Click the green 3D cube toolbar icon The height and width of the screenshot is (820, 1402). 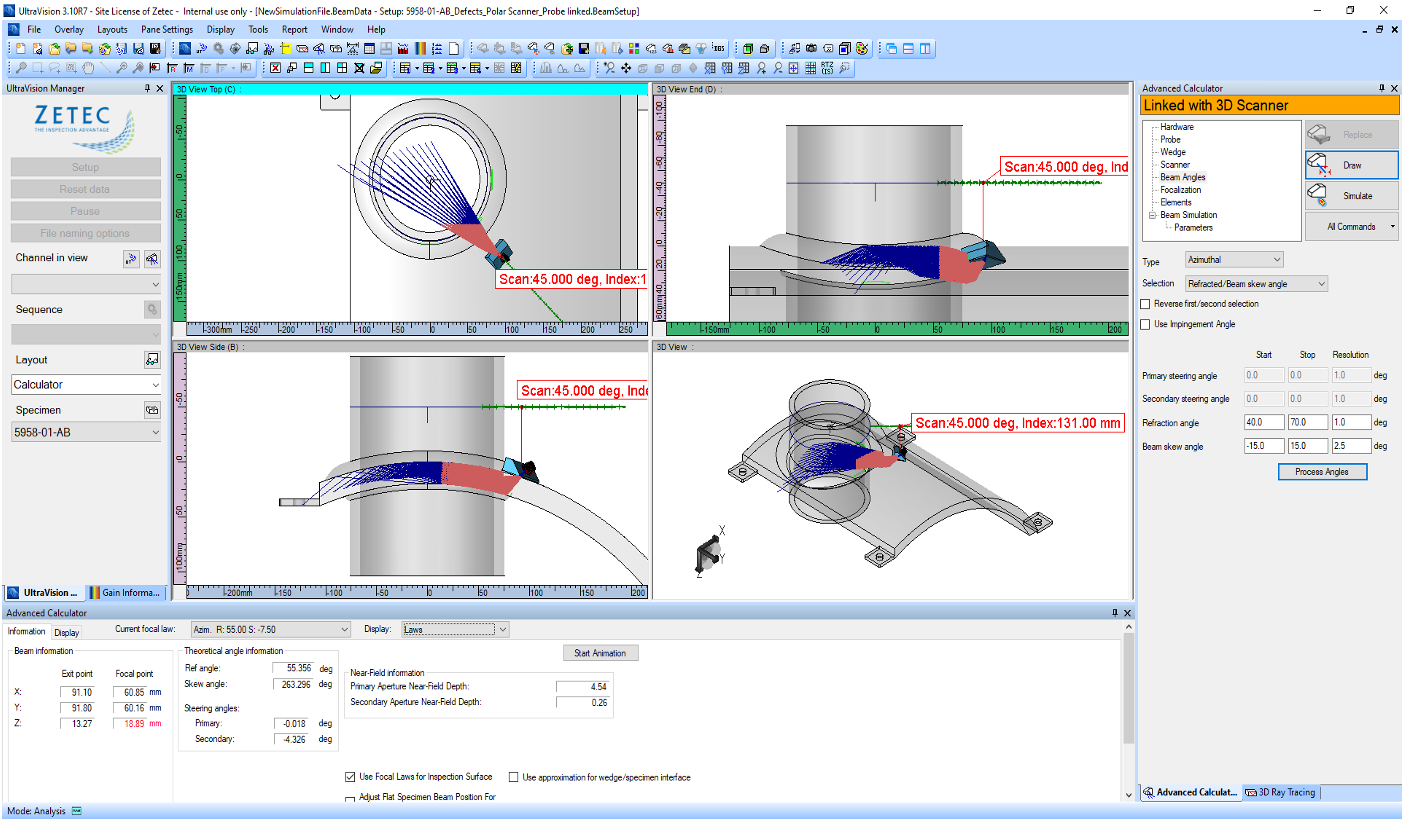[748, 48]
